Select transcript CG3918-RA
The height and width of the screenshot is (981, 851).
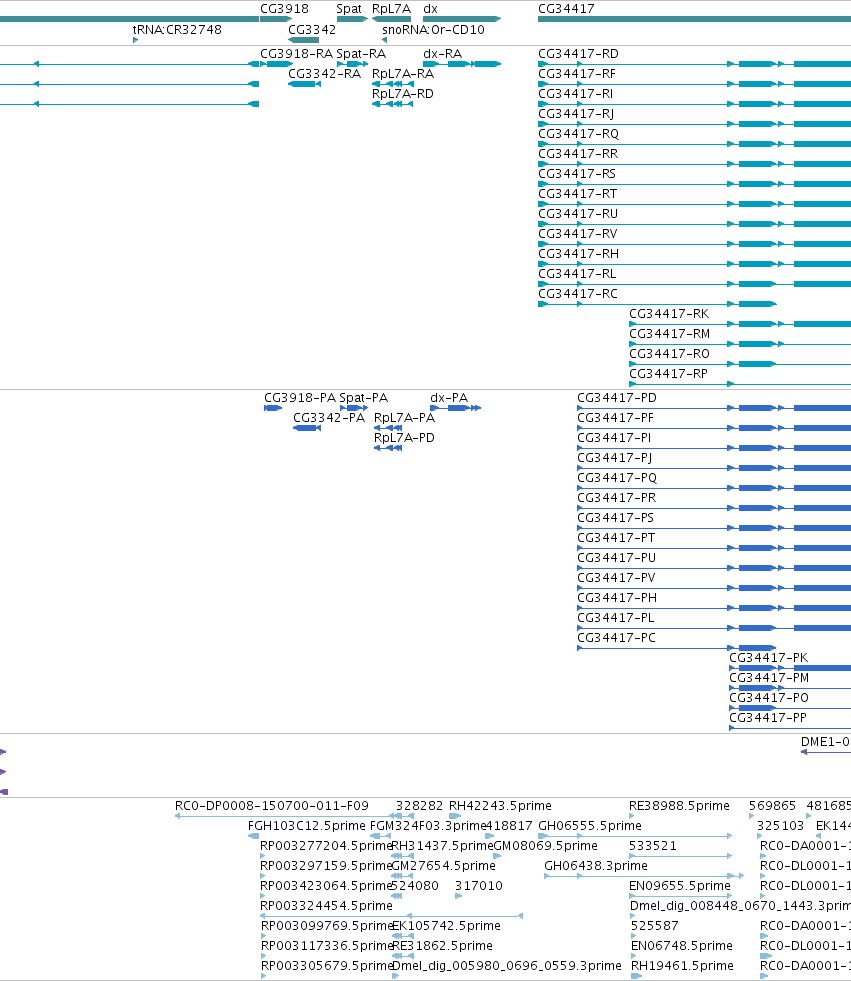tap(297, 54)
